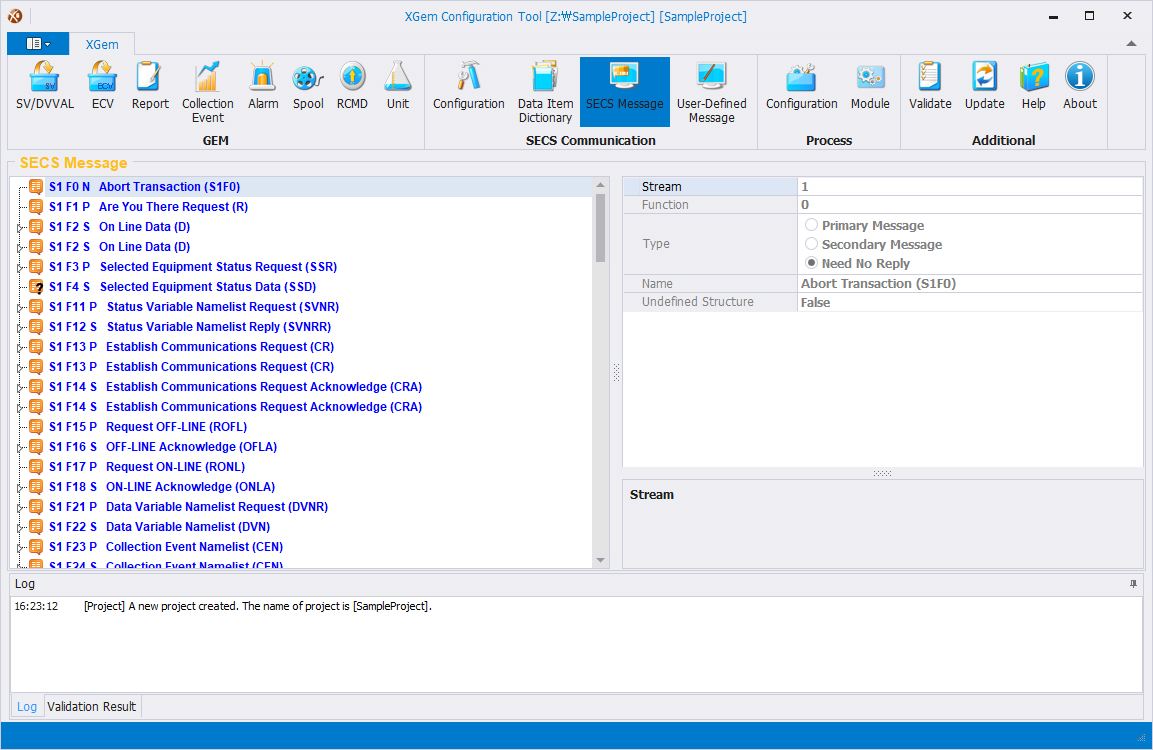
Task: Expand the S1 F21 P tree node
Action: [21, 507]
